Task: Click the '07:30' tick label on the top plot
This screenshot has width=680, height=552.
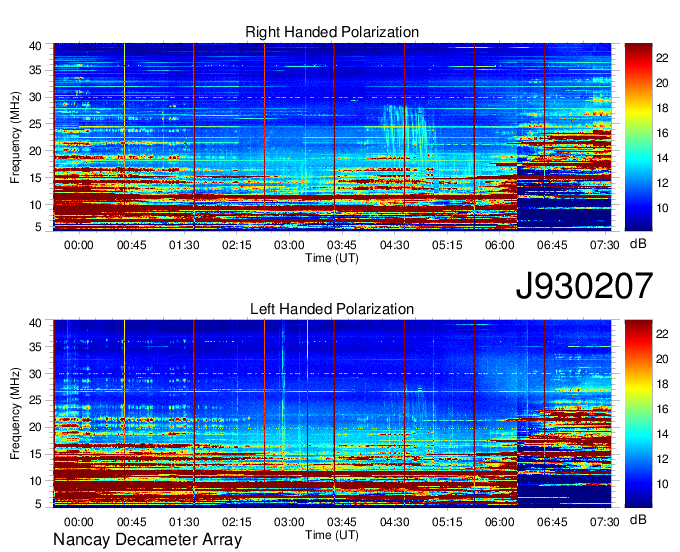Action: (605, 245)
